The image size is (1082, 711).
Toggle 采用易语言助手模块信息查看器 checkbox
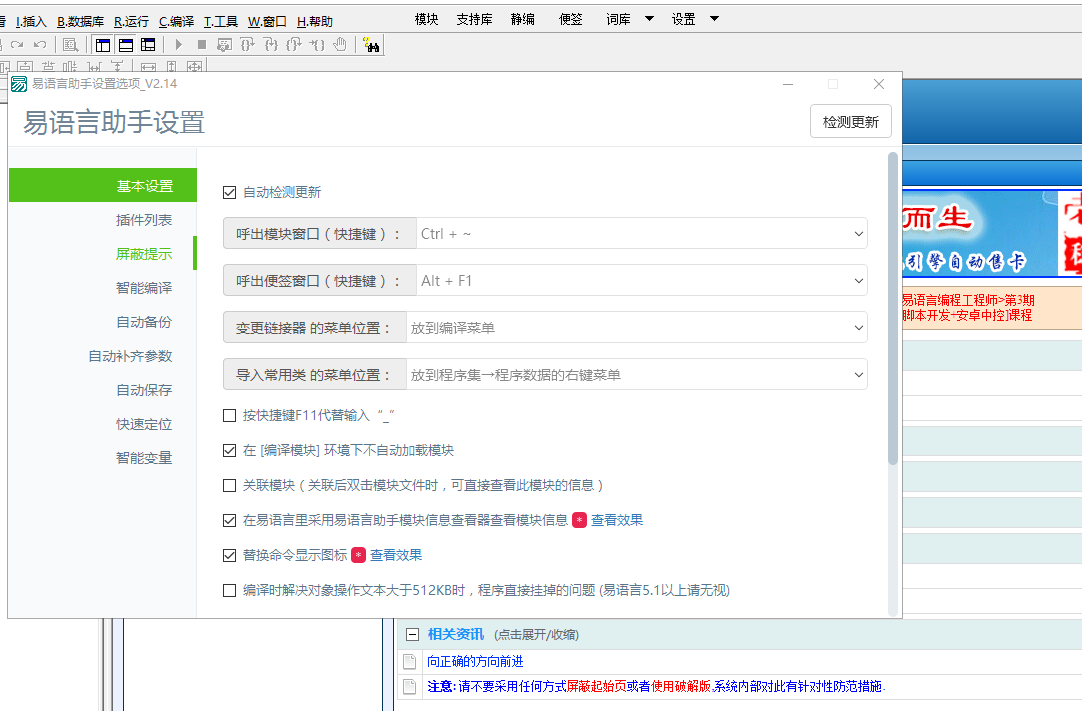coord(230,520)
